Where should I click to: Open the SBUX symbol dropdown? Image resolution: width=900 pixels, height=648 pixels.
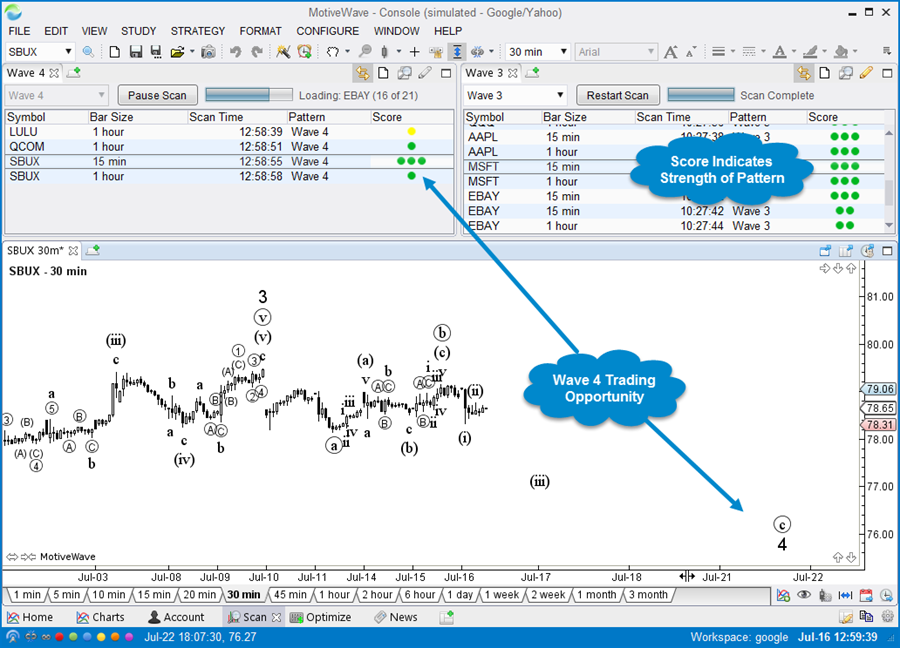[68, 52]
